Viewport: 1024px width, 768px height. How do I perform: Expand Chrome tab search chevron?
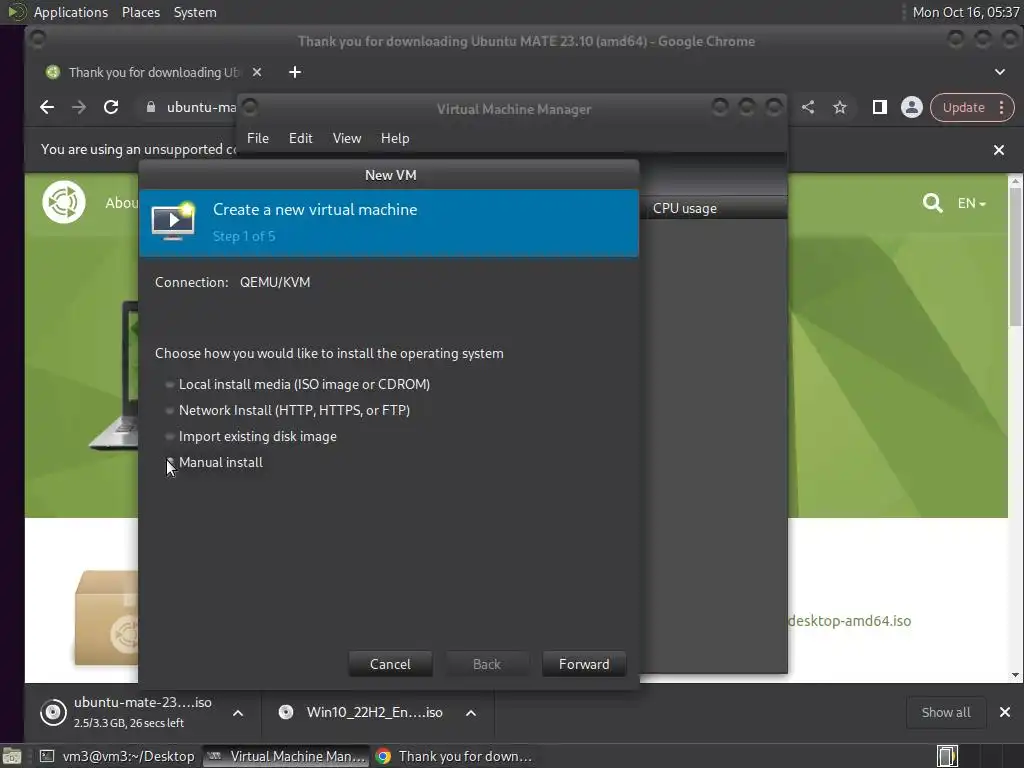[1000, 72]
